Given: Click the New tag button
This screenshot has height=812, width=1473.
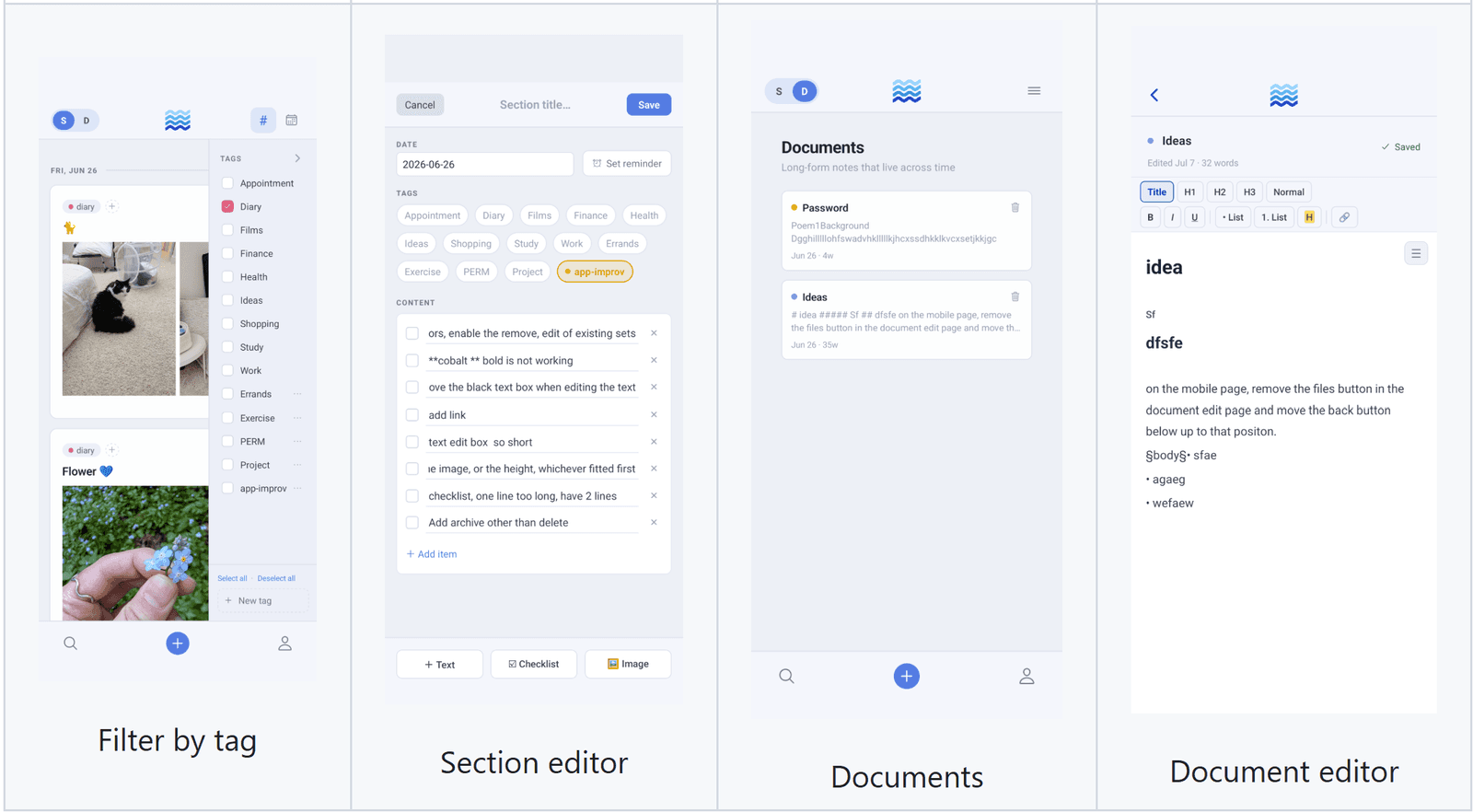Looking at the screenshot, I should [262, 600].
